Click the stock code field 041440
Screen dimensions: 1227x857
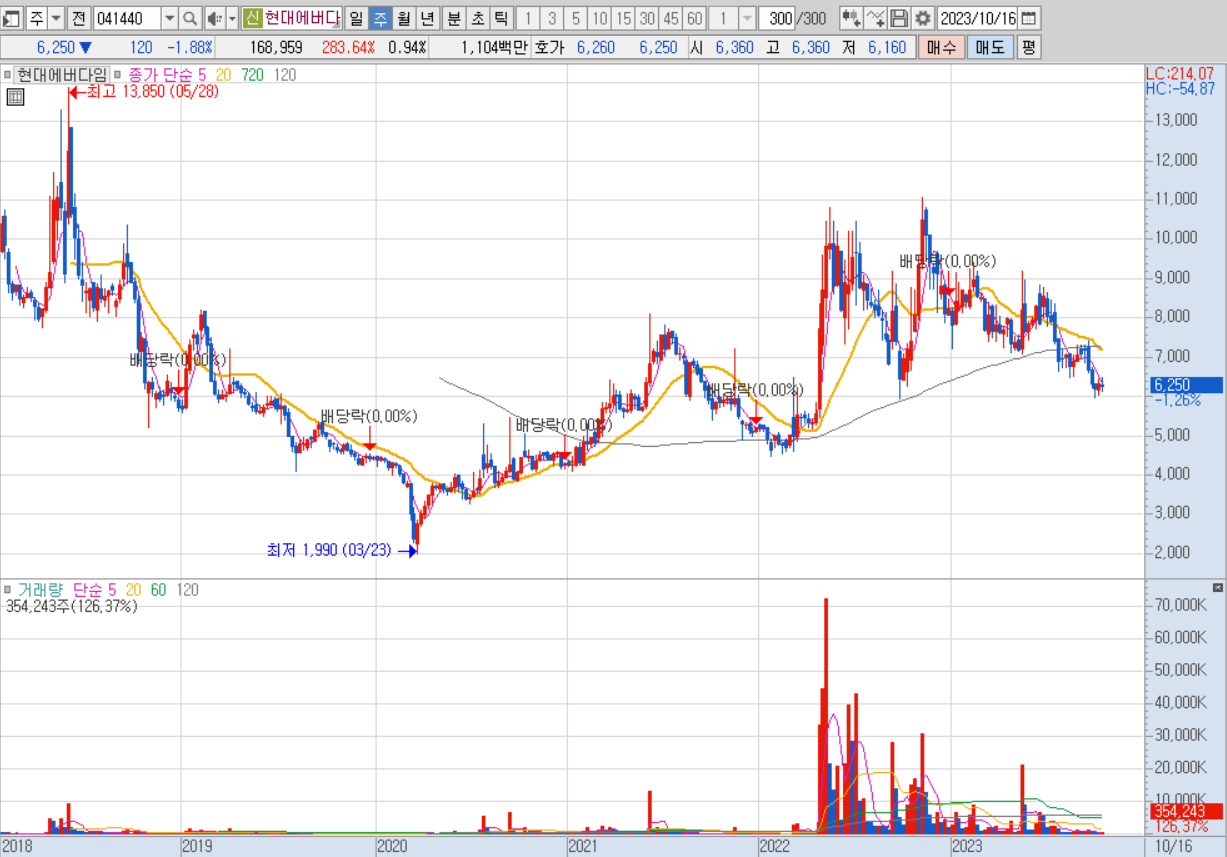(126, 18)
